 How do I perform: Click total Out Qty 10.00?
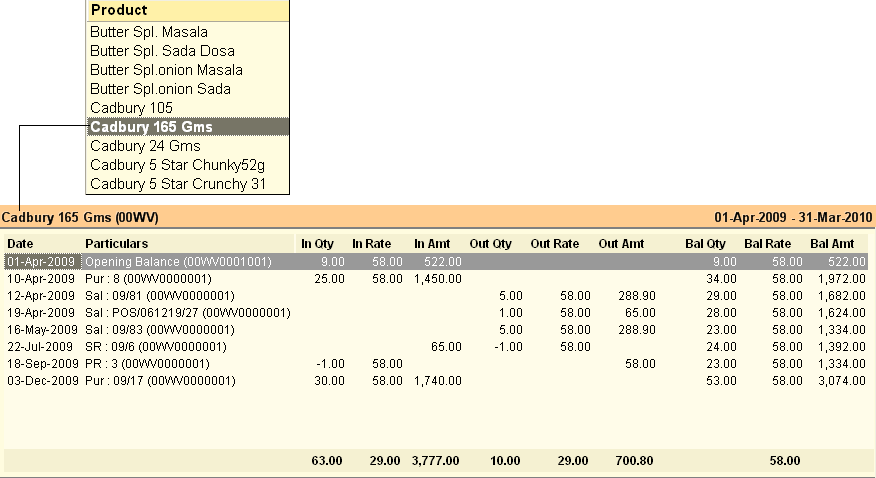505,461
